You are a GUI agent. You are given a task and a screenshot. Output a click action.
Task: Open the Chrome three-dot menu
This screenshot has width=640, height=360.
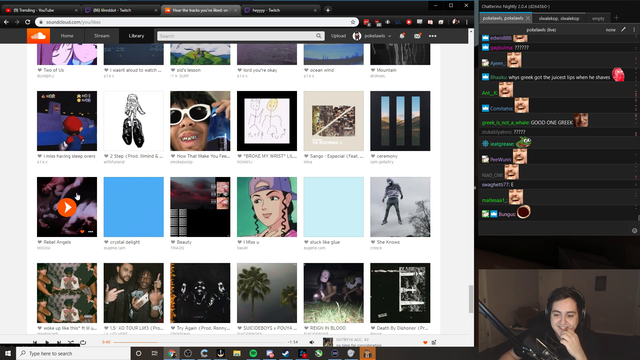tap(467, 22)
